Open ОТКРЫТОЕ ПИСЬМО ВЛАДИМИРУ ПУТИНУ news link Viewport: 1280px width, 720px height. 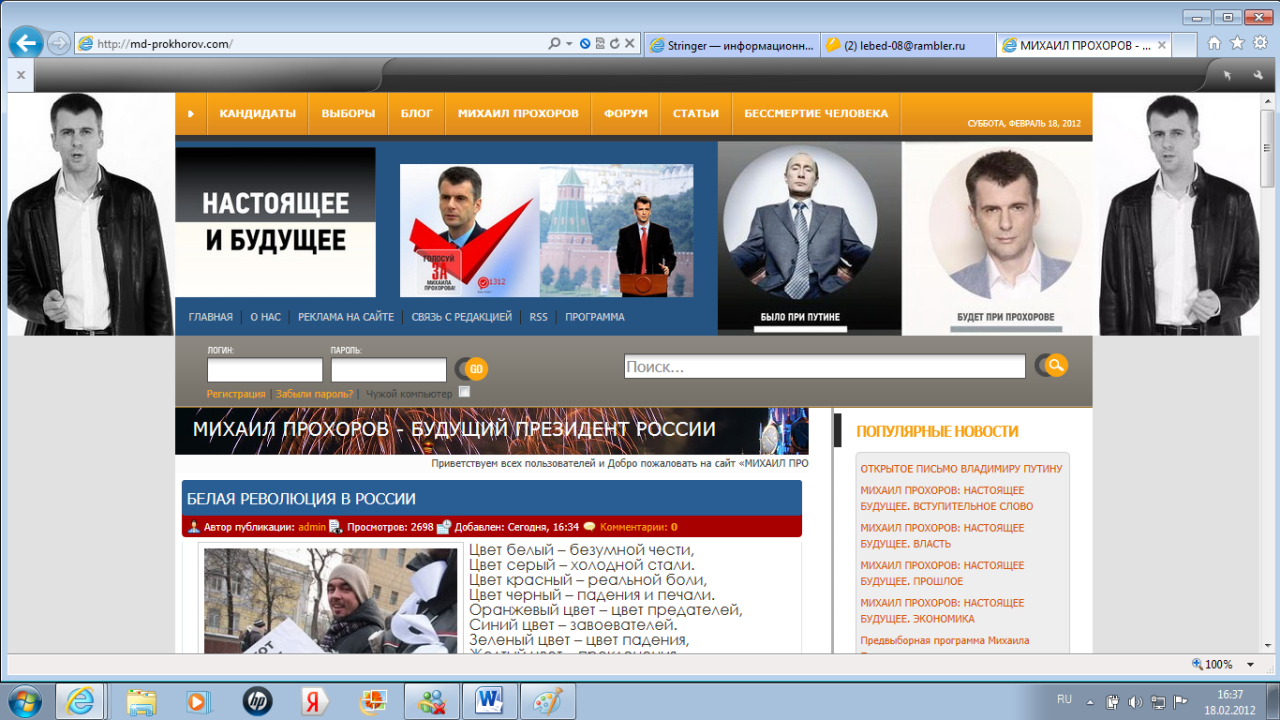(x=961, y=469)
